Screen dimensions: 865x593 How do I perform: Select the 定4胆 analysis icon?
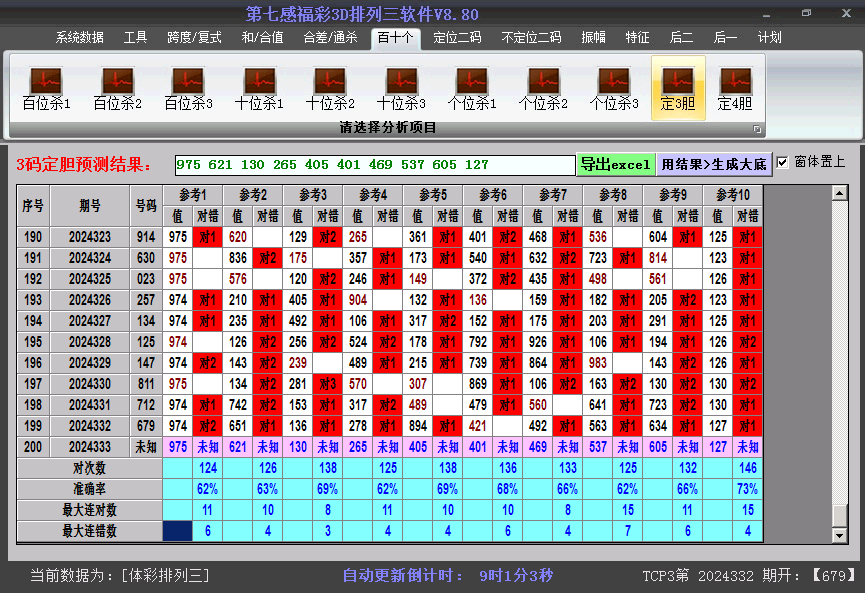(x=735, y=88)
